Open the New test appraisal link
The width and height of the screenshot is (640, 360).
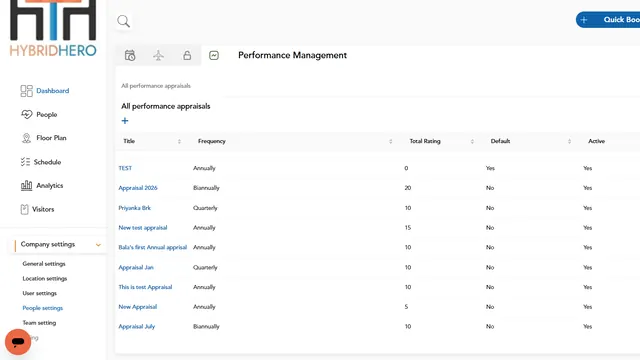pyautogui.click(x=143, y=227)
